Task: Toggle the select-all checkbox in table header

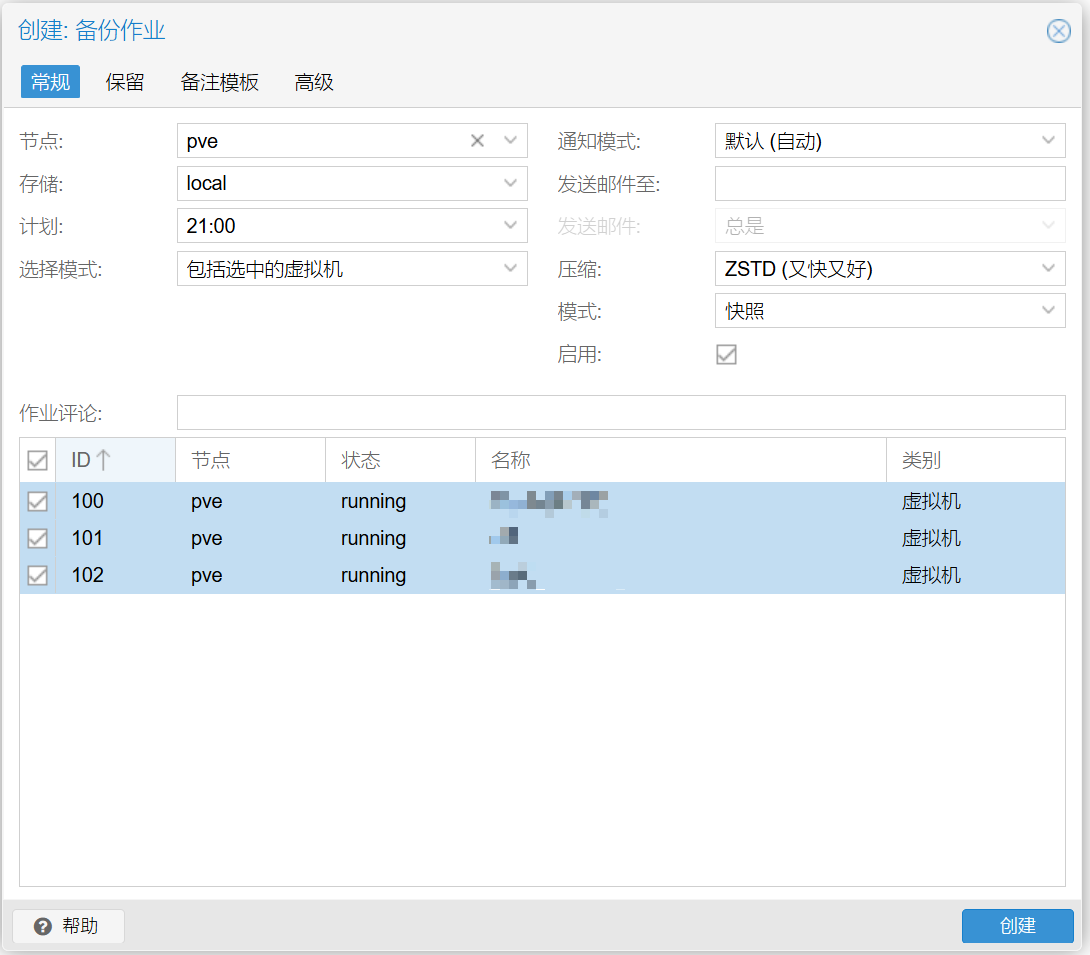Action: [37, 460]
